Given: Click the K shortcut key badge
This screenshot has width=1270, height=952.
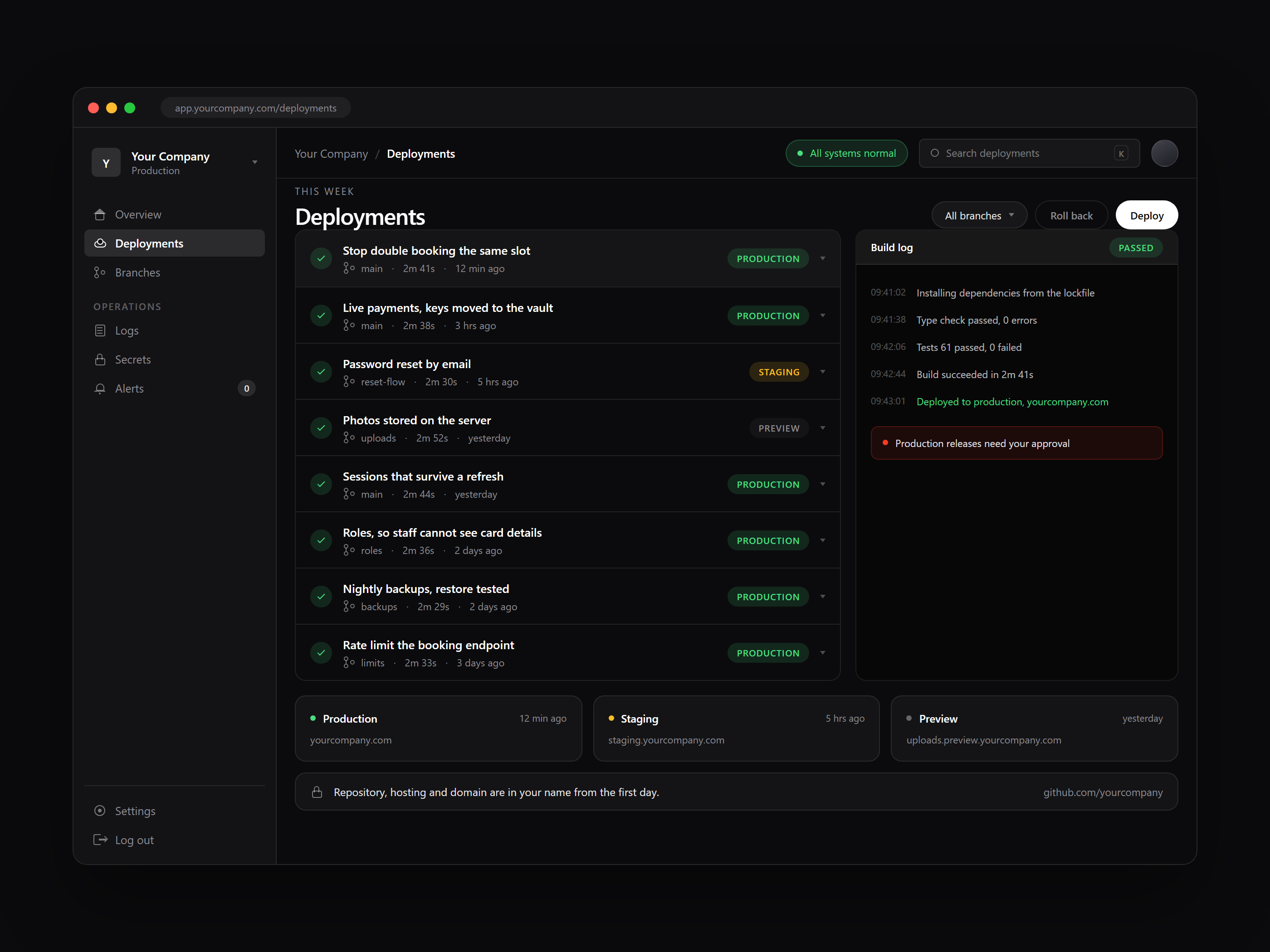Looking at the screenshot, I should coord(1121,153).
